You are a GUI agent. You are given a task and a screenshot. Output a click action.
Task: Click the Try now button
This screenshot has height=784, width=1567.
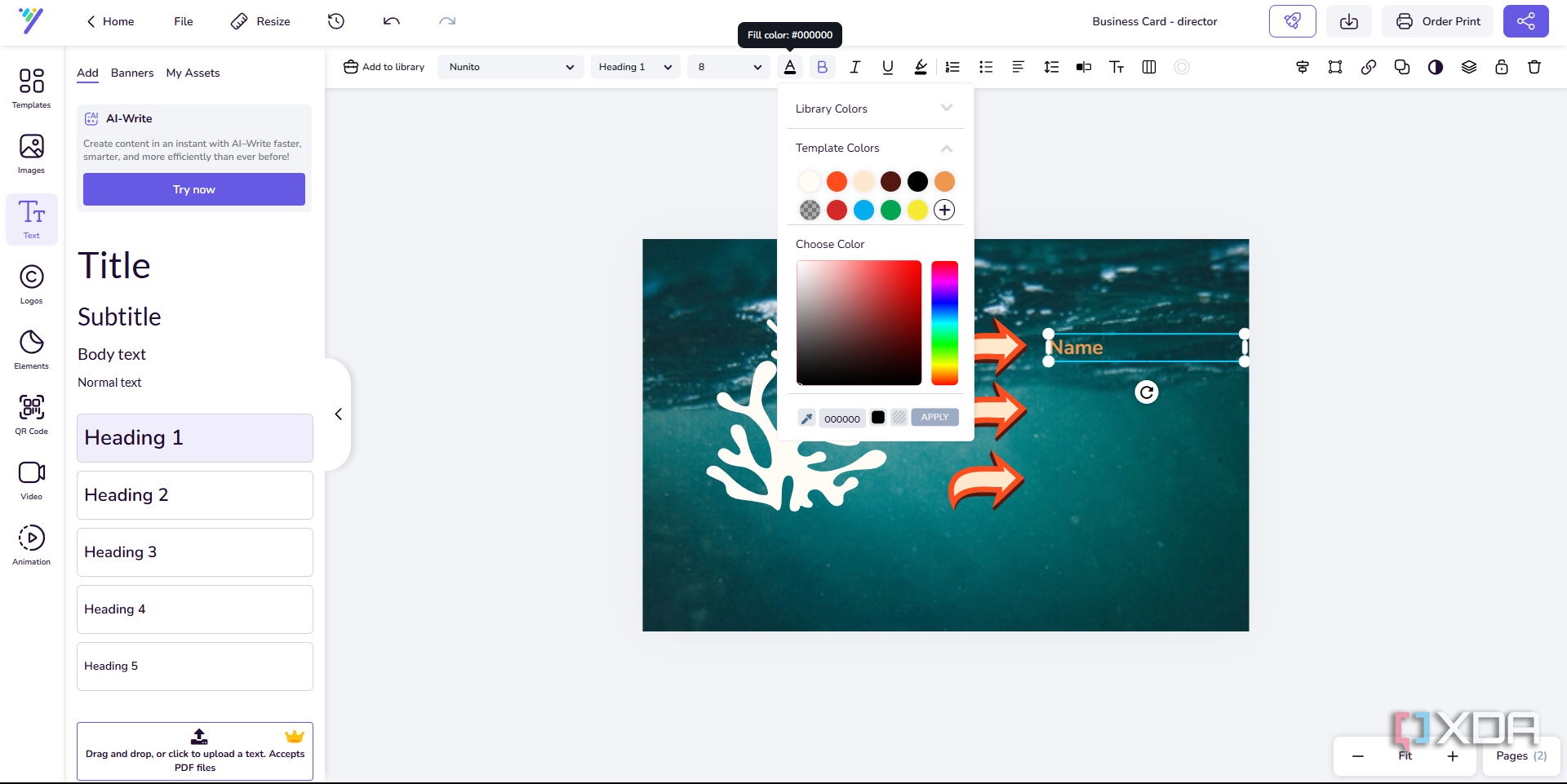pyautogui.click(x=194, y=189)
